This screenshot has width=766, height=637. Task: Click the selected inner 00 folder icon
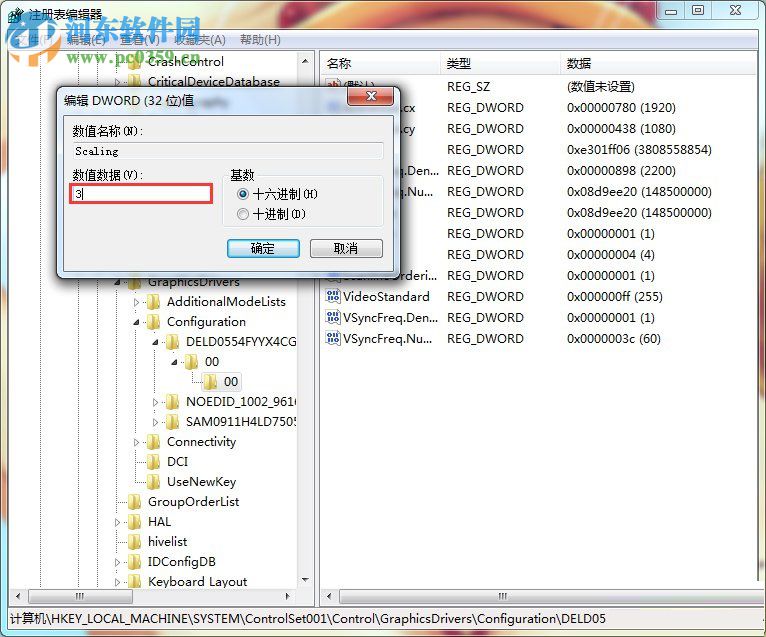(211, 382)
